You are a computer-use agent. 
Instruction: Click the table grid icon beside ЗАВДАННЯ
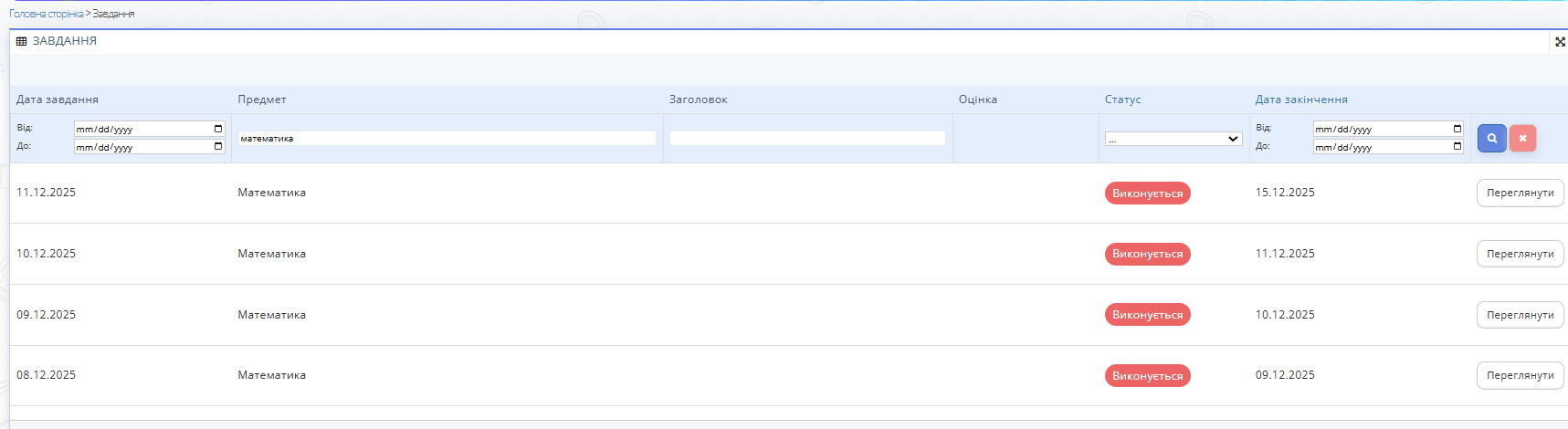click(x=21, y=41)
